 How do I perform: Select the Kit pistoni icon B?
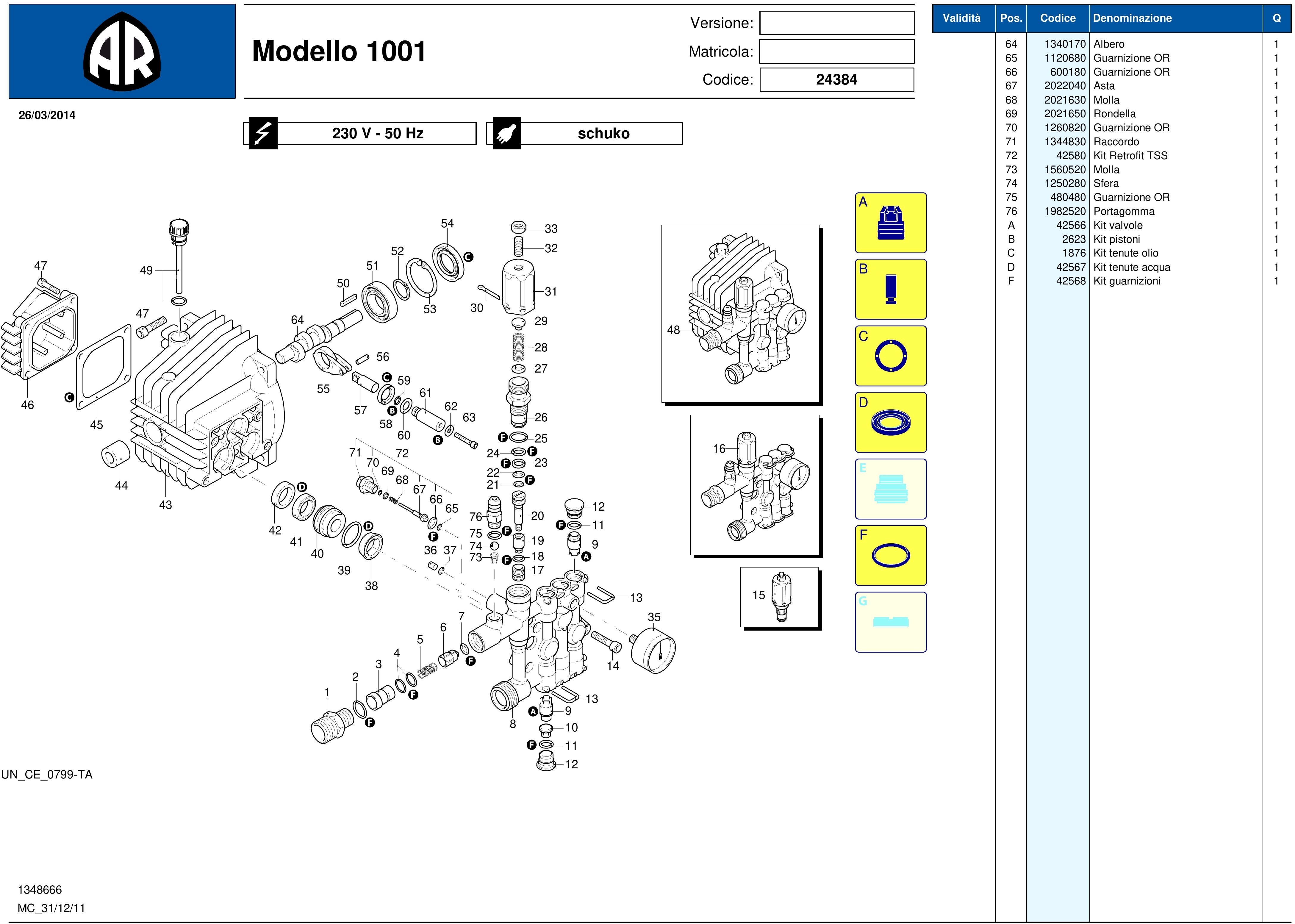(x=890, y=289)
